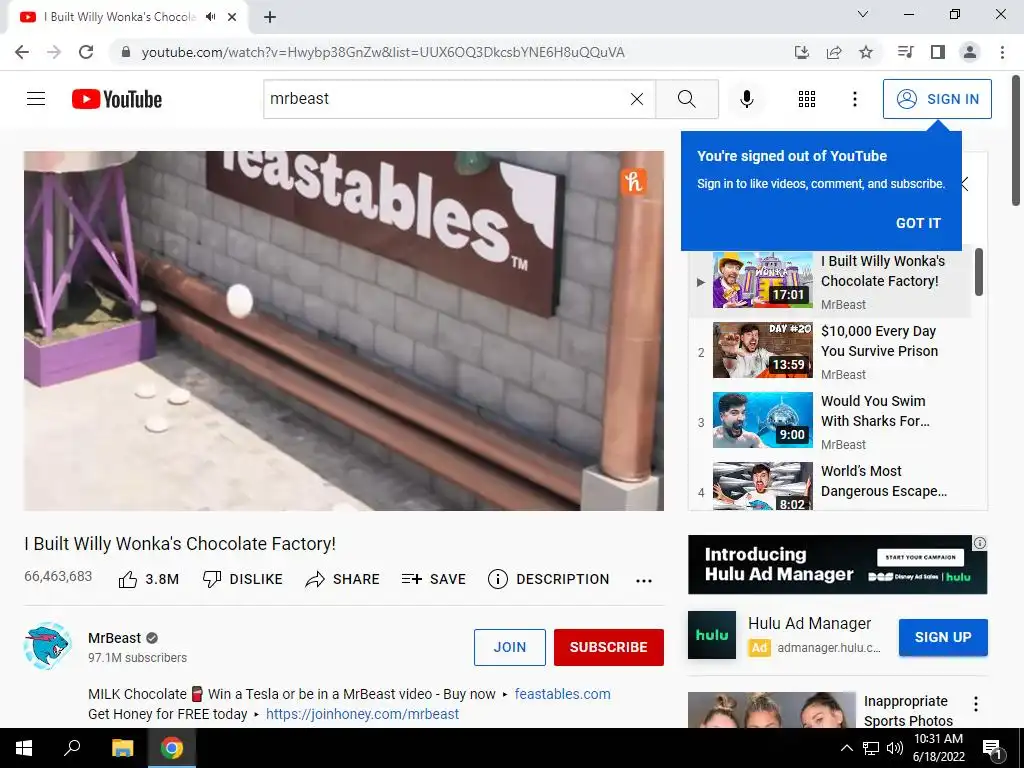Click the DISLIKE button
Screen dimensions: 1024x768
[242, 579]
